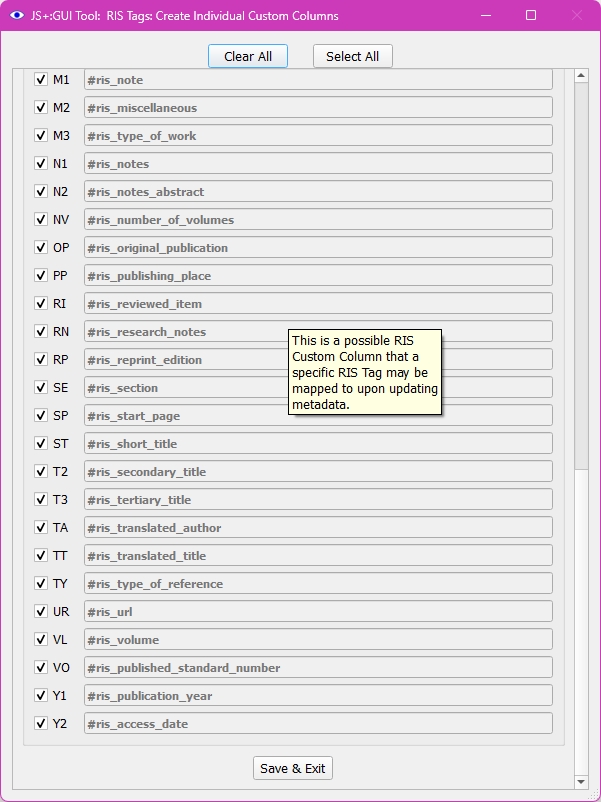The height and width of the screenshot is (802, 601).
Task: Disable the Y1 tag checkbox
Action: point(41,696)
